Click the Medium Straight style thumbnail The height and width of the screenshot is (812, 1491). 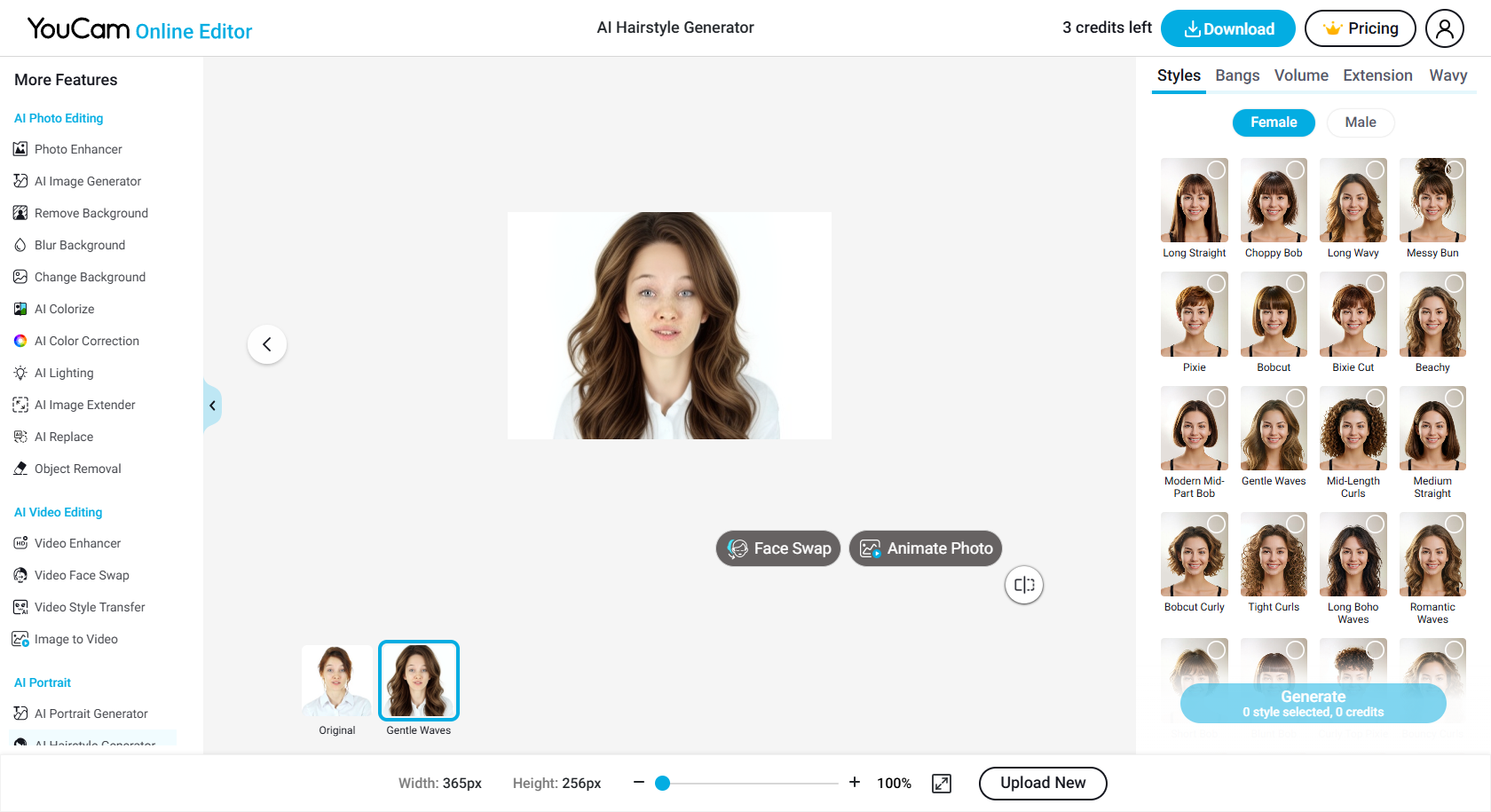click(1432, 429)
